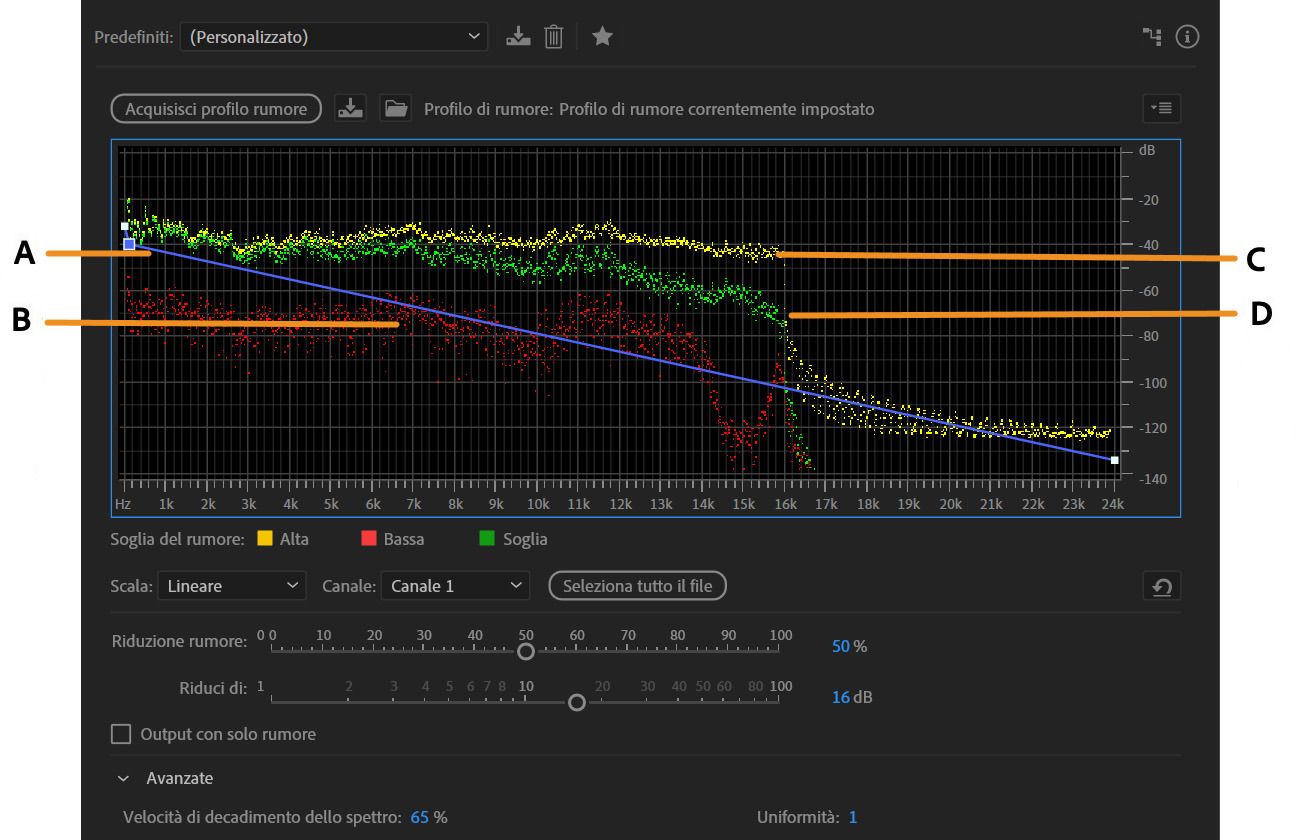Click the Riduzione rumore slider handle

click(525, 651)
